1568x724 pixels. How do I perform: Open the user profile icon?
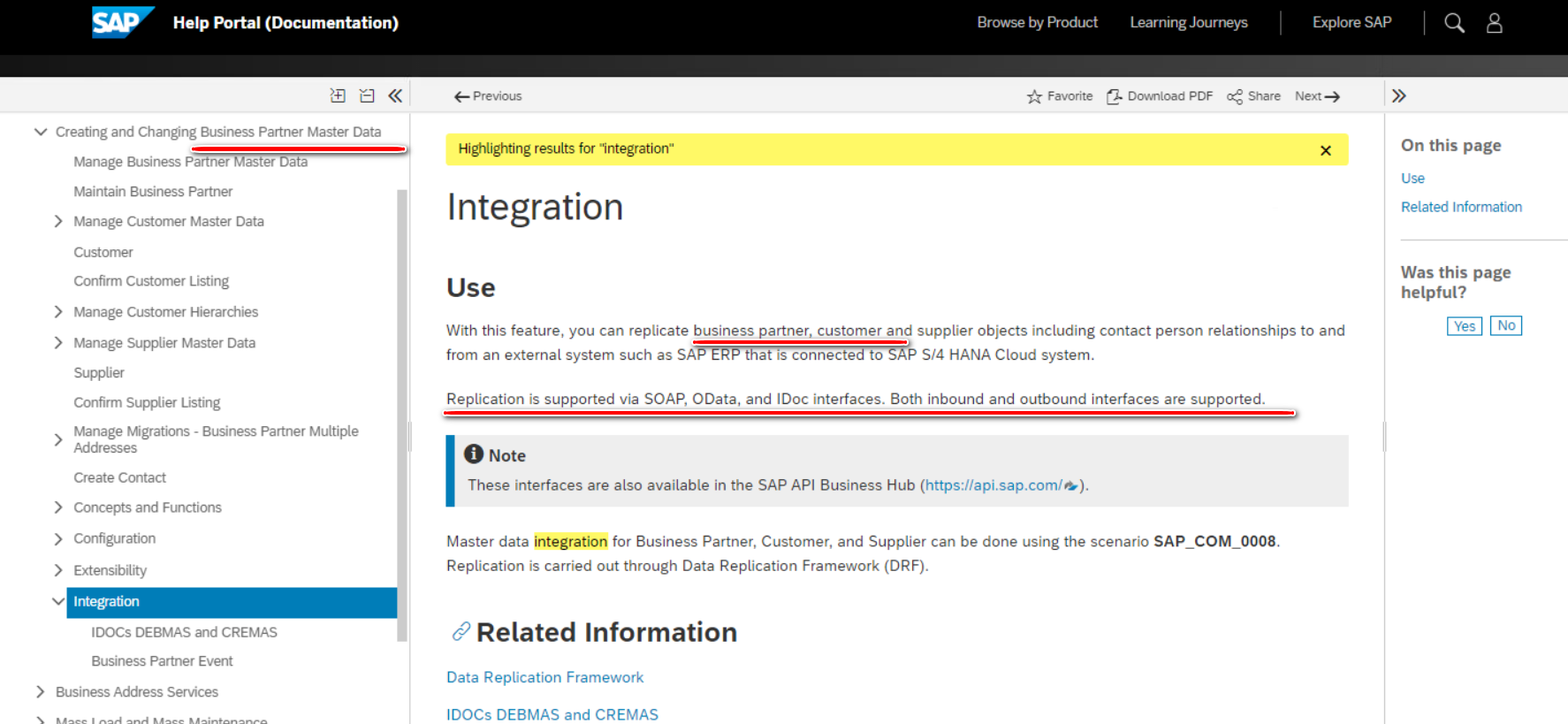click(1494, 23)
